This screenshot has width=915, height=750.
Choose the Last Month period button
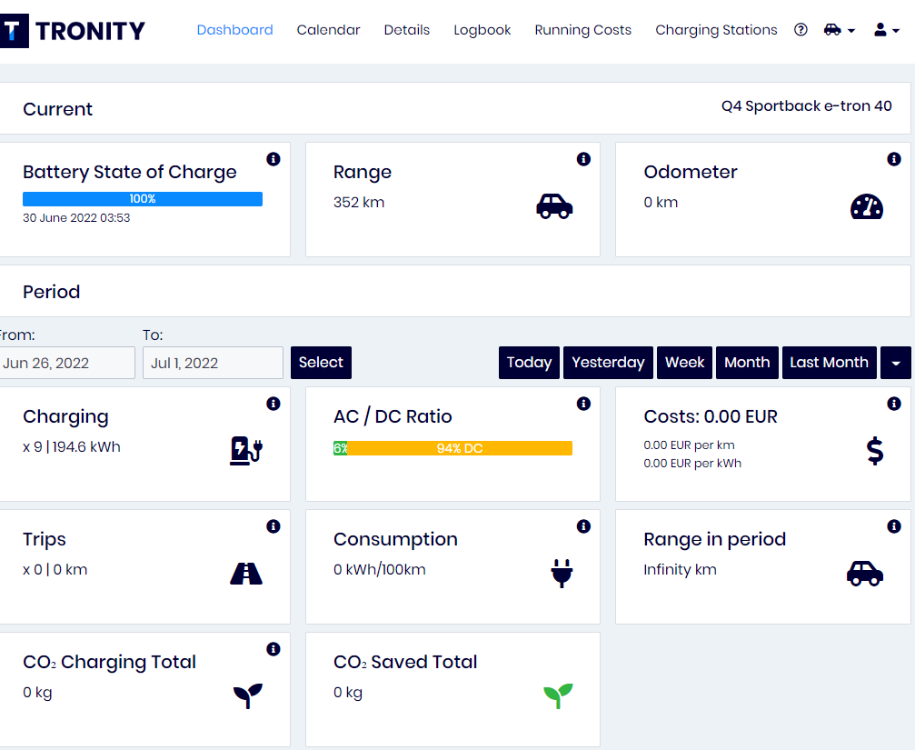[829, 362]
